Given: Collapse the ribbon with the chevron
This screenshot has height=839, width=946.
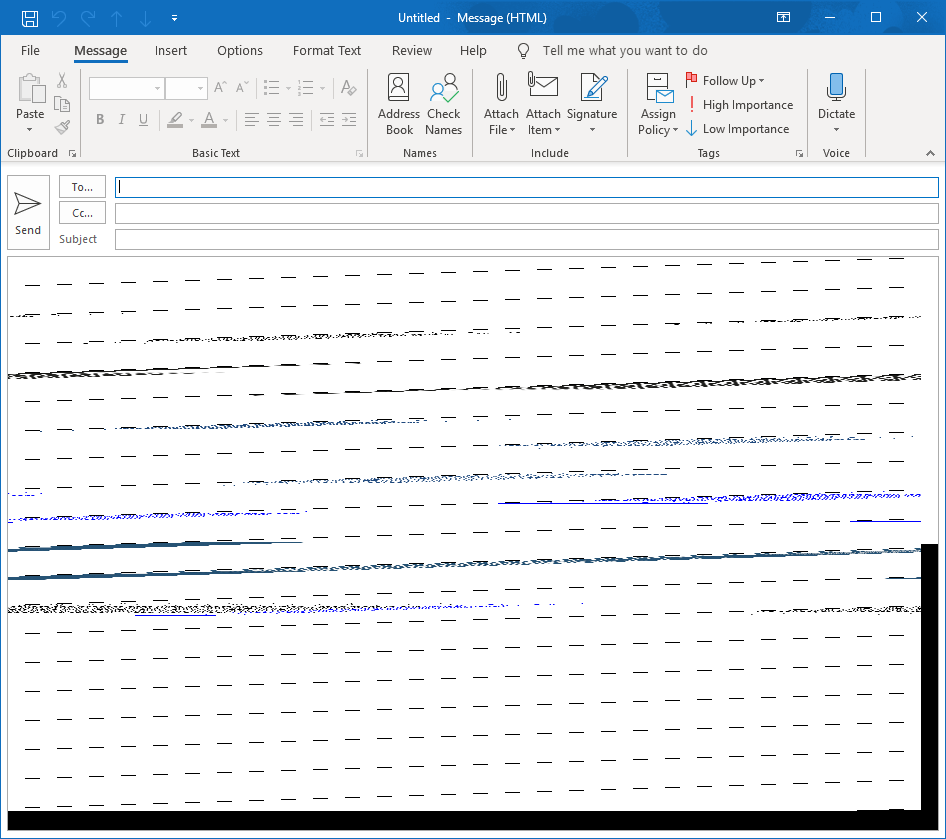Looking at the screenshot, I should point(930,154).
